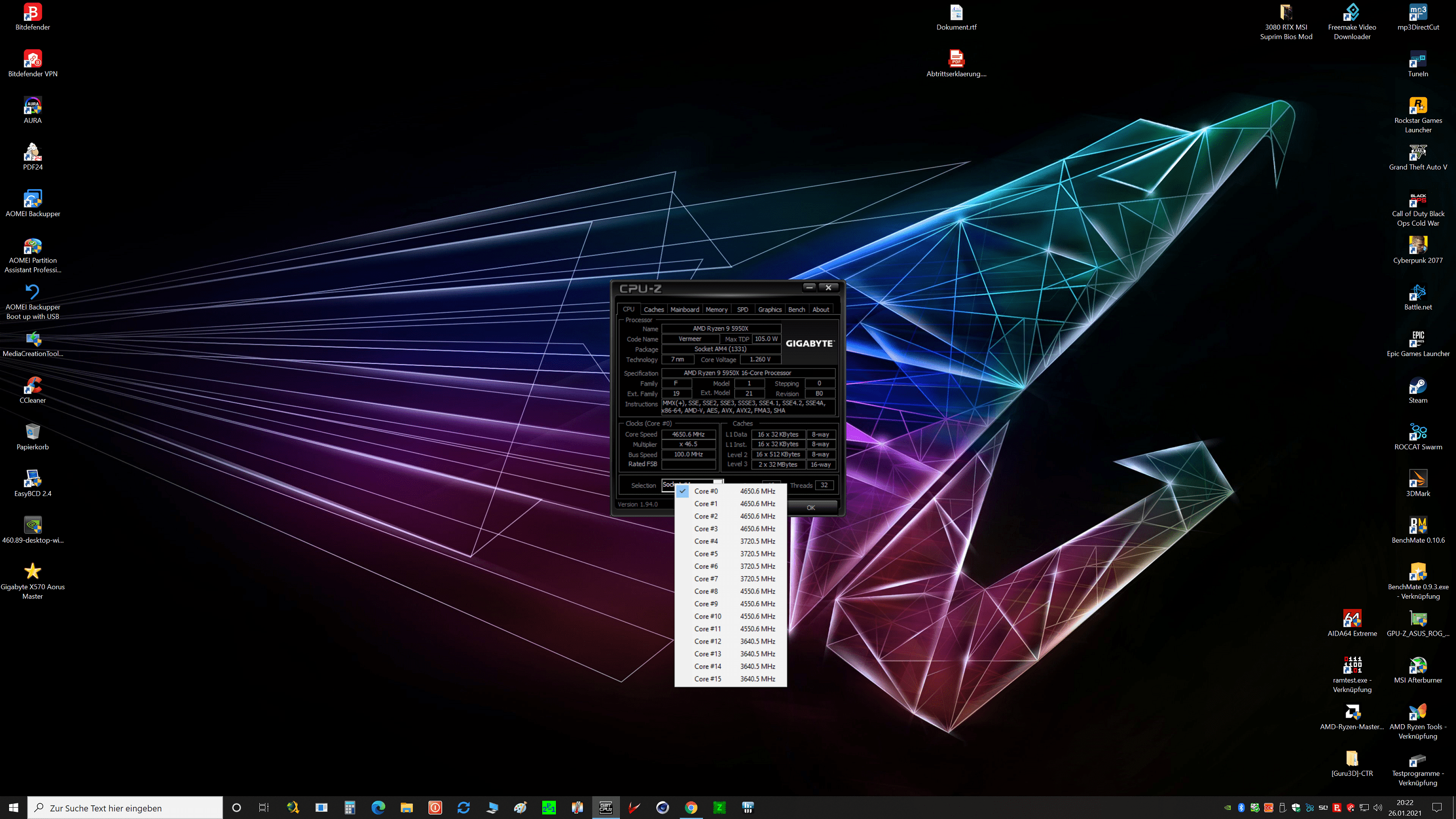
Task: Click the OK button in CPU-Z
Action: 811,507
